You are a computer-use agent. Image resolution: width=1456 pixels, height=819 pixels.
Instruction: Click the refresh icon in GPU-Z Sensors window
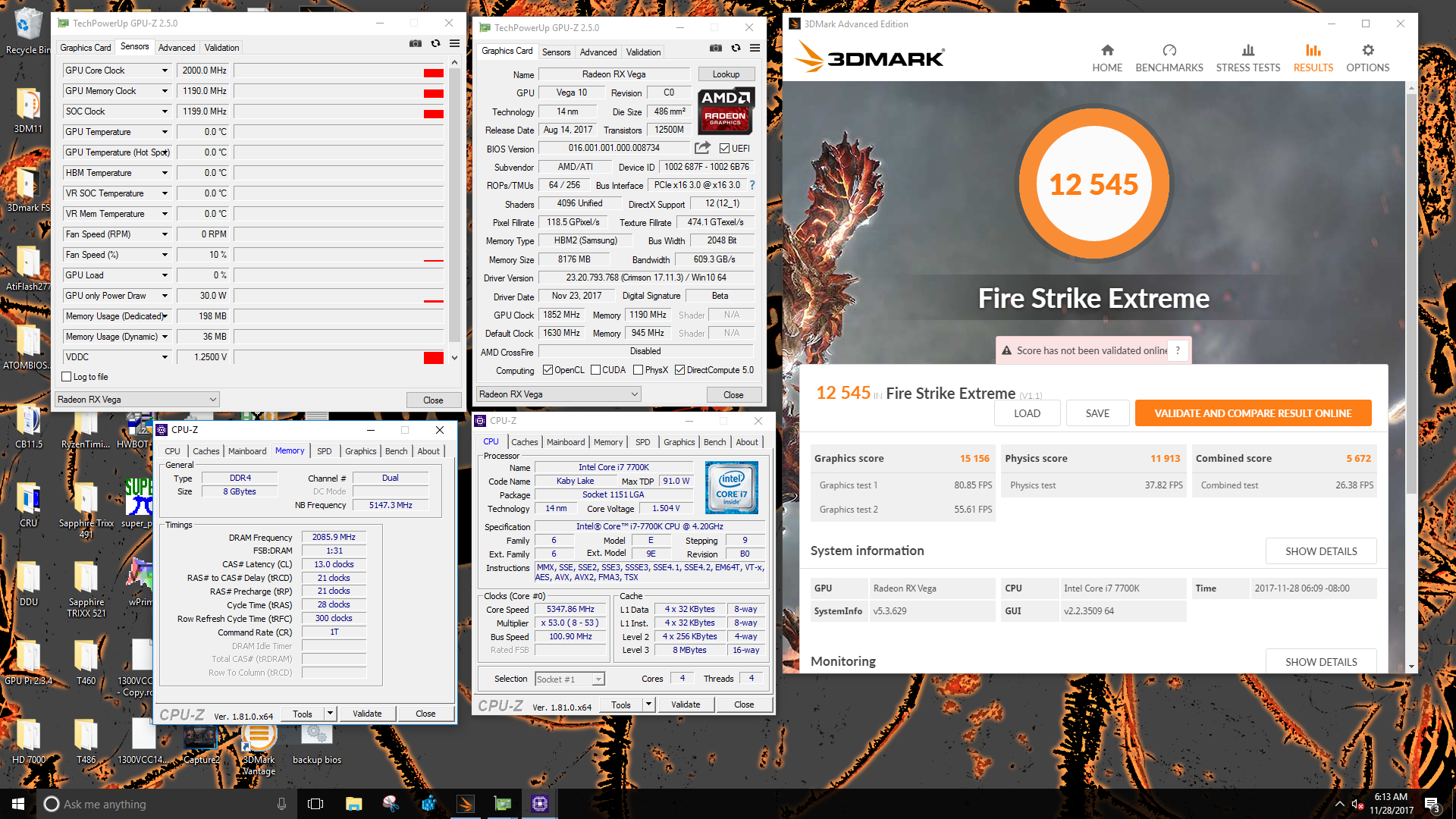pyautogui.click(x=435, y=43)
